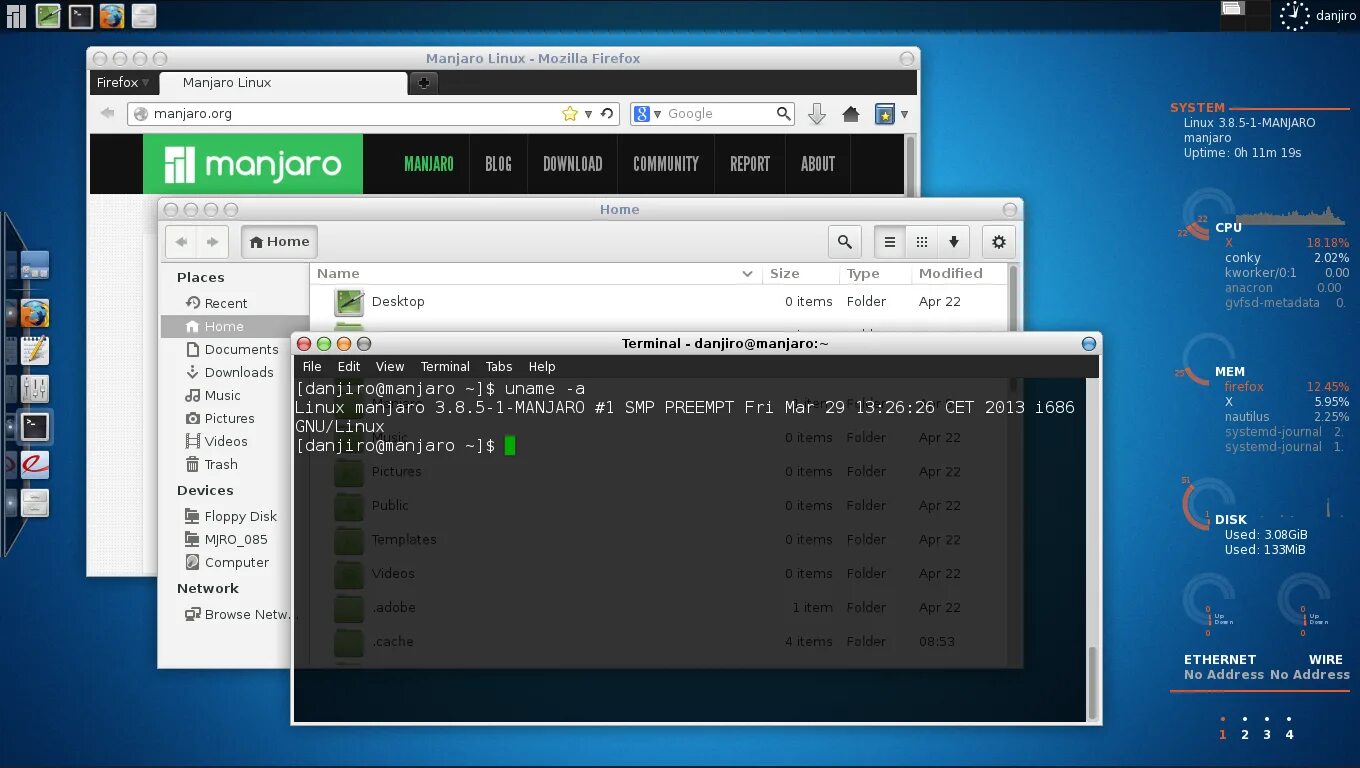The width and height of the screenshot is (1360, 768).
Task: Sort files by the Name column header
Action: 535,273
